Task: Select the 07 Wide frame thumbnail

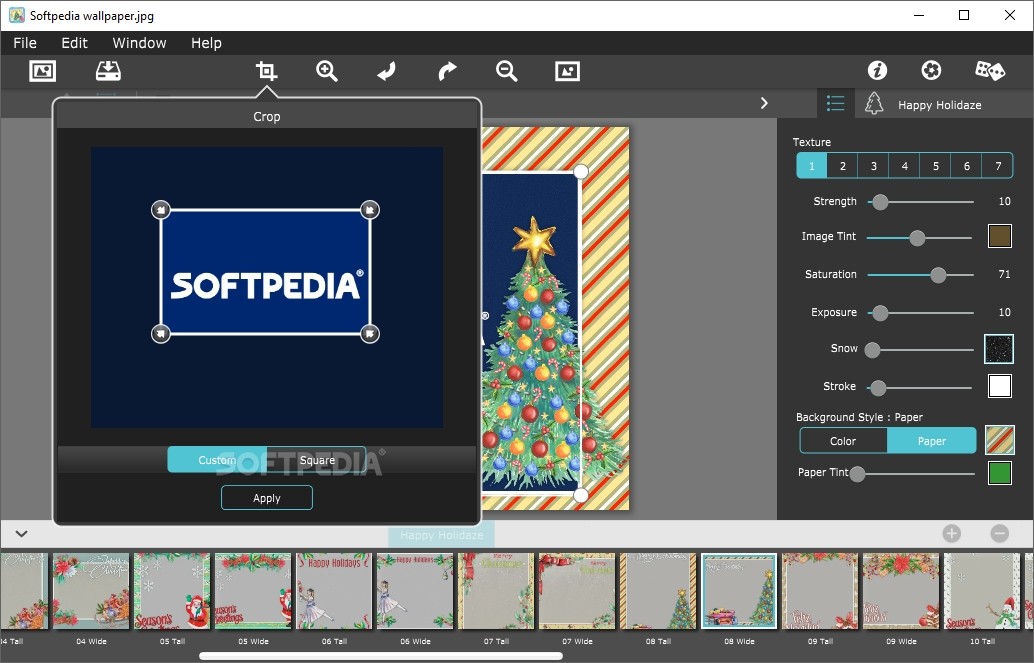Action: point(577,591)
